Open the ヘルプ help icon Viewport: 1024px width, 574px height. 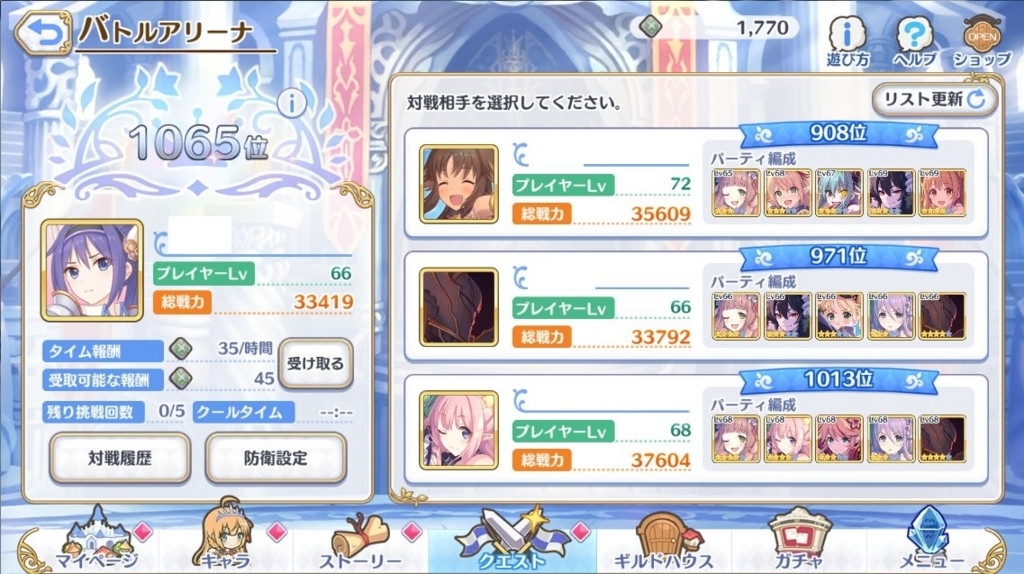tap(914, 41)
